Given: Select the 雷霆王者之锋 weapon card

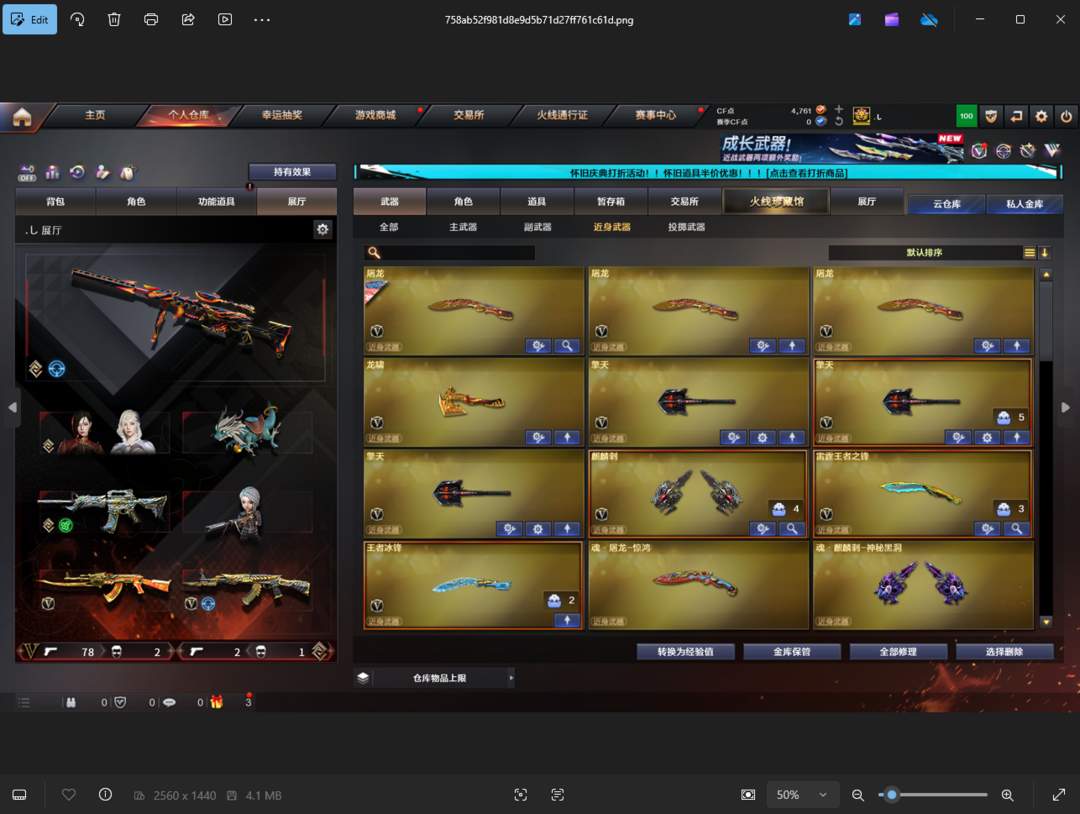Looking at the screenshot, I should (x=923, y=493).
